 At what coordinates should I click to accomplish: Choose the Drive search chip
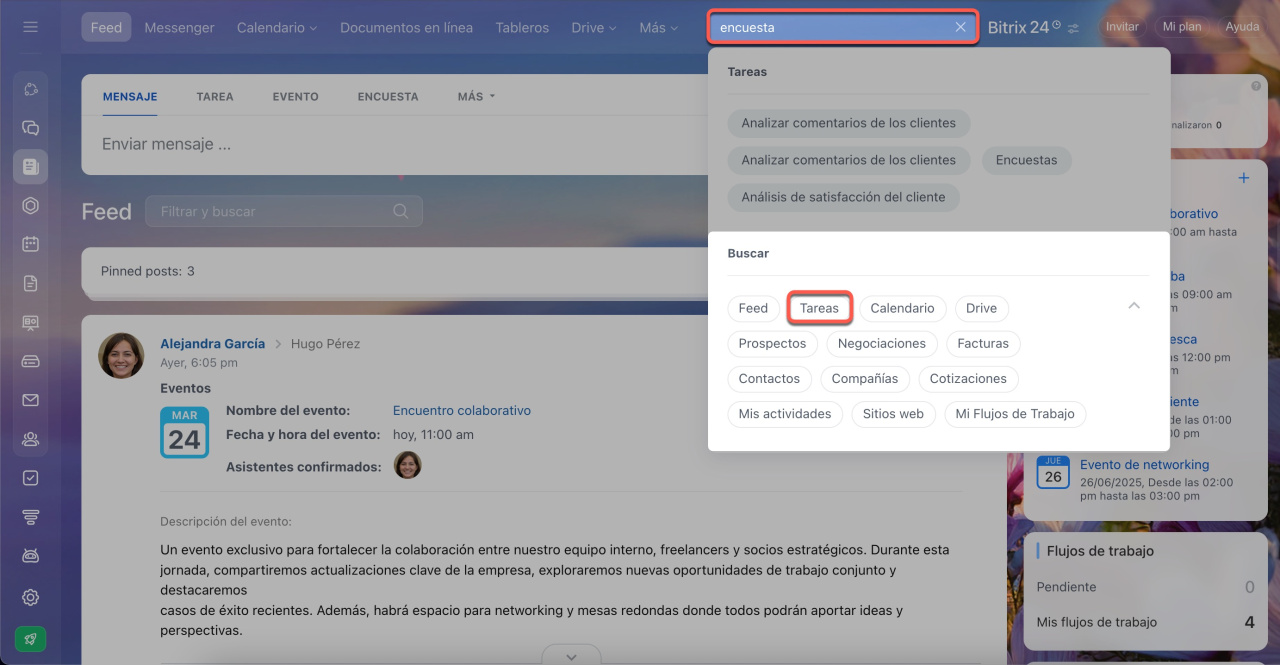pyautogui.click(x=981, y=308)
